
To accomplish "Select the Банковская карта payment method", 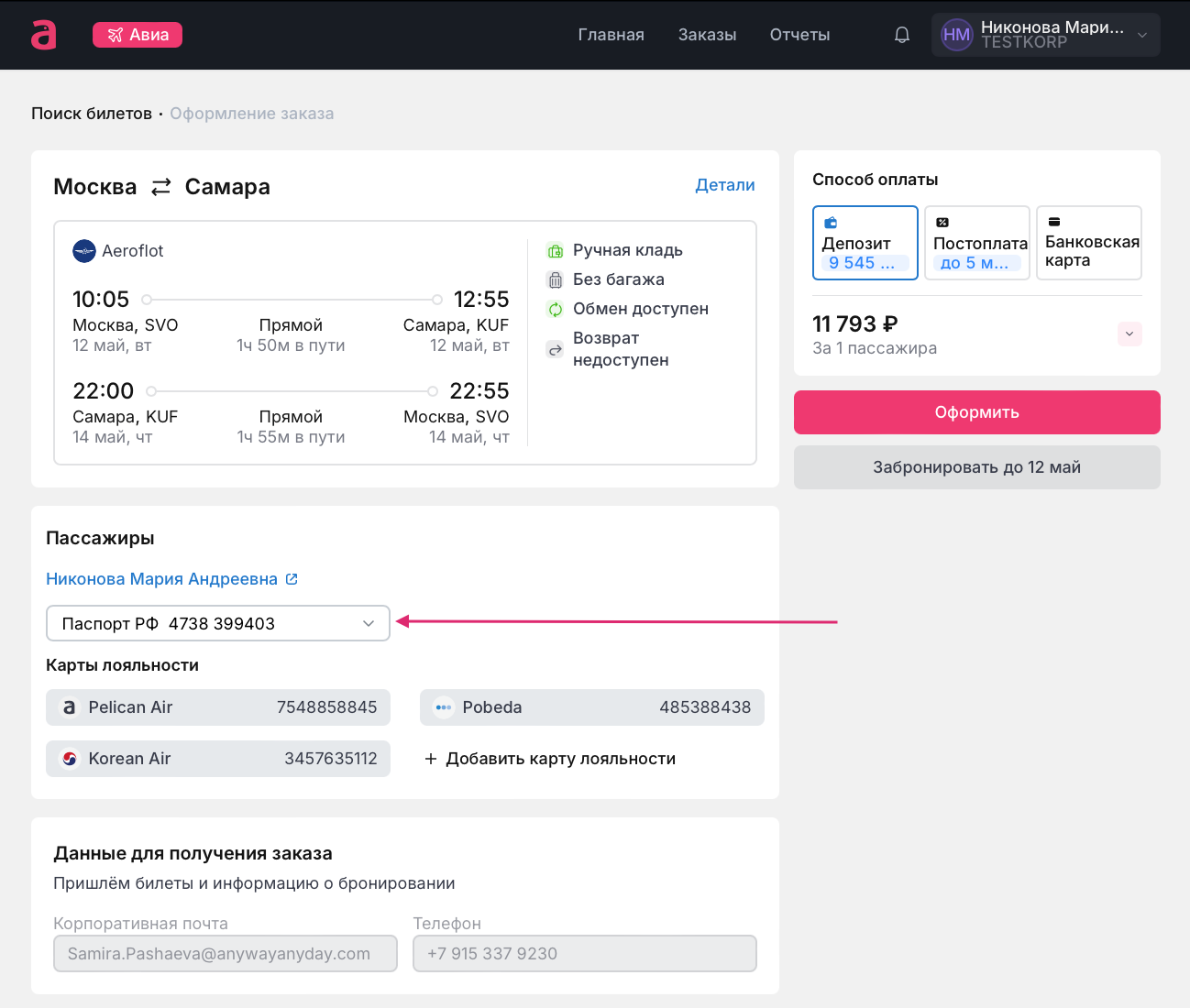I will pos(1089,243).
